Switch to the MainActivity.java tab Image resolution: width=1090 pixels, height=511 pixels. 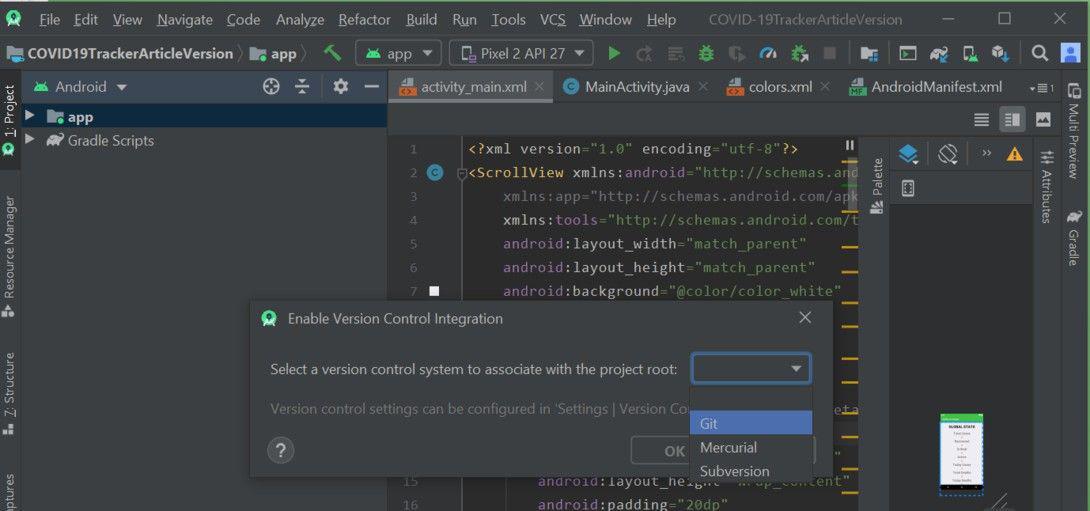[x=636, y=87]
